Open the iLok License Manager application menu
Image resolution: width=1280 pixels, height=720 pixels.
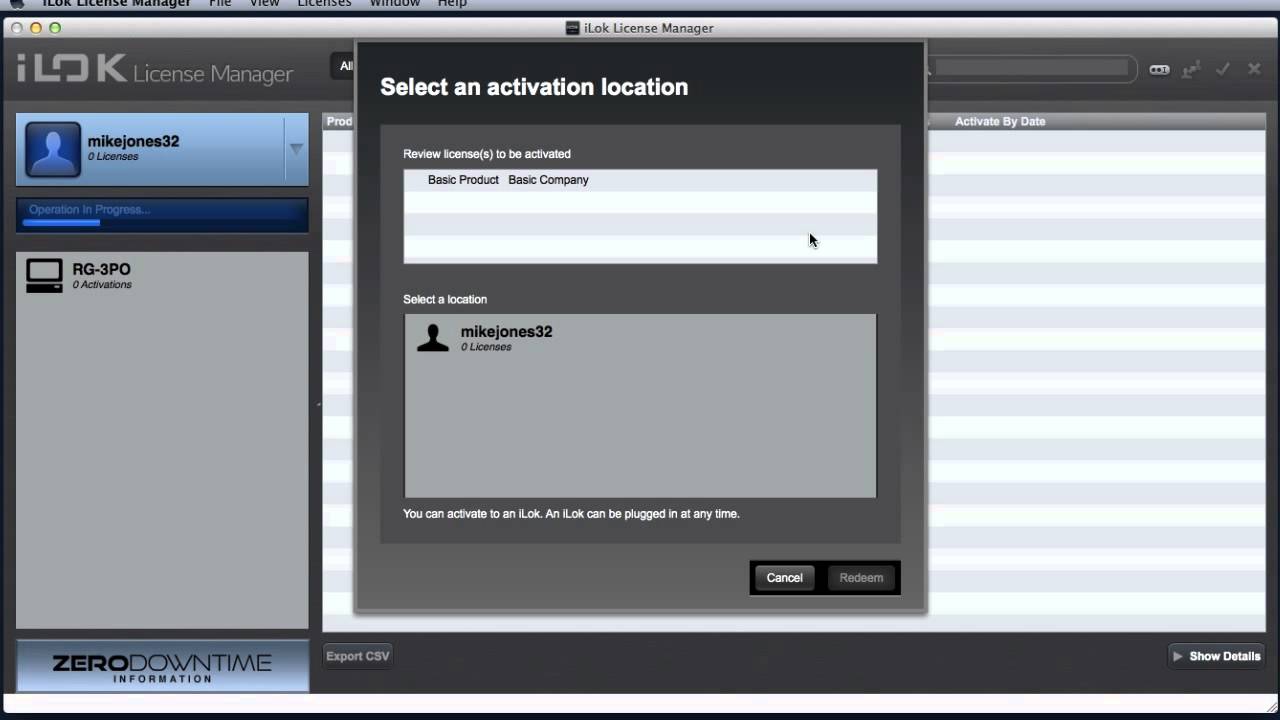pos(116,4)
